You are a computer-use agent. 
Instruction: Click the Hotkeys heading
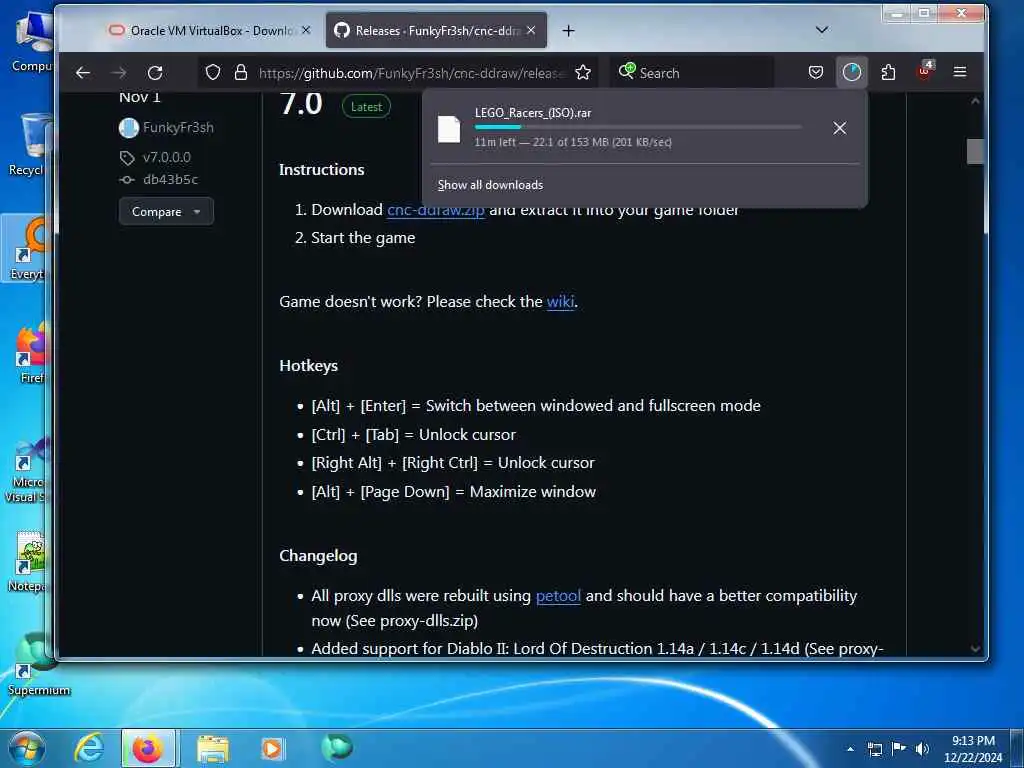click(308, 366)
